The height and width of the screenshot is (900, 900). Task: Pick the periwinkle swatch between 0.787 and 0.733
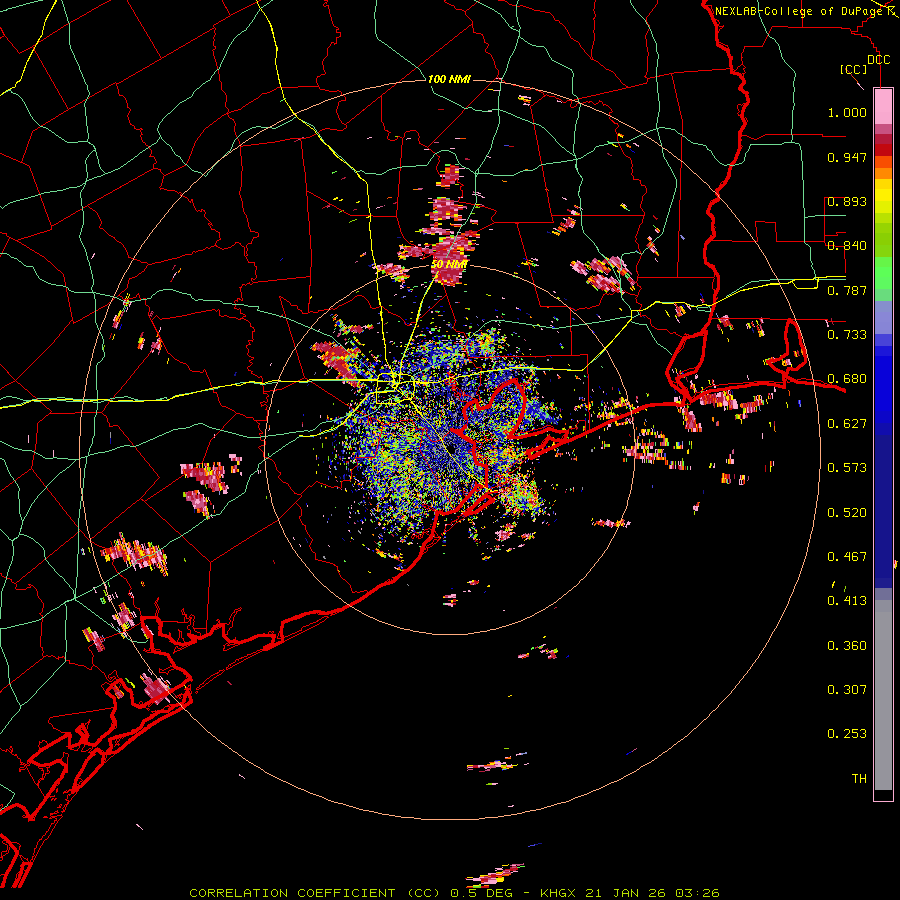[x=883, y=317]
